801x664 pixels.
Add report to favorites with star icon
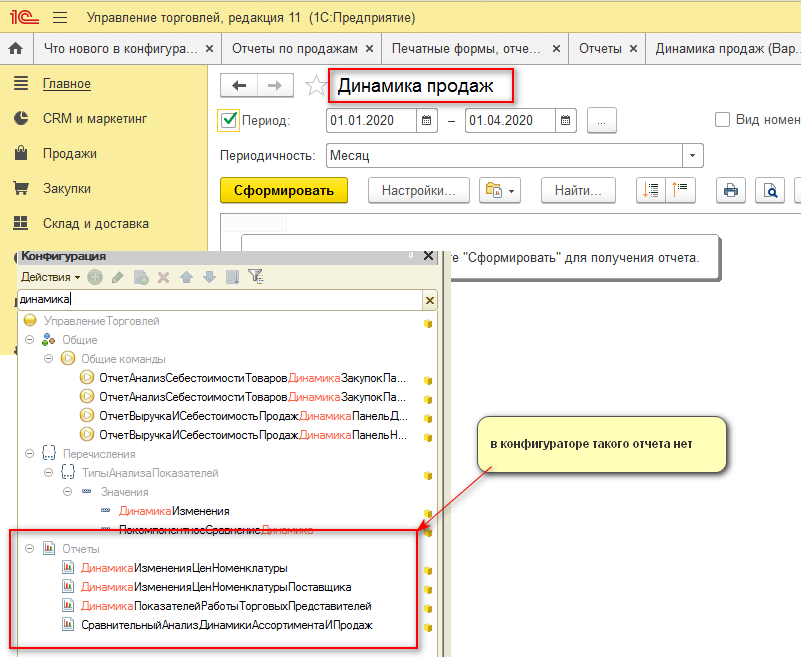(316, 86)
